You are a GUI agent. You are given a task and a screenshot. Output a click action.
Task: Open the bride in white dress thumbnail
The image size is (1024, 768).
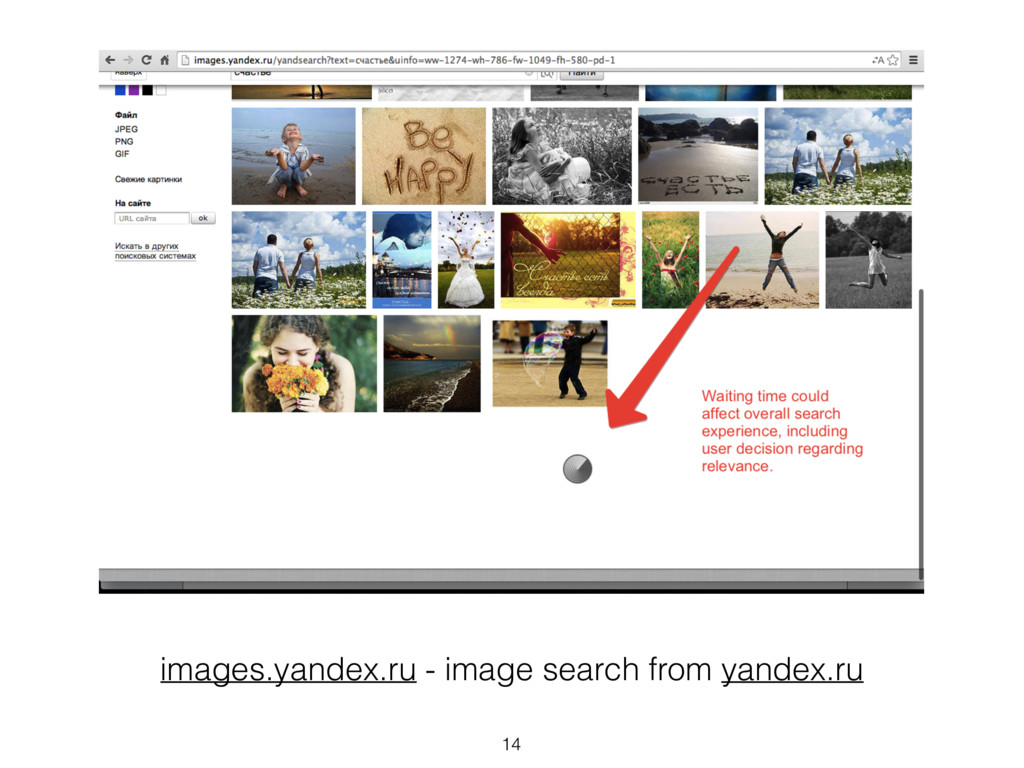point(466,259)
